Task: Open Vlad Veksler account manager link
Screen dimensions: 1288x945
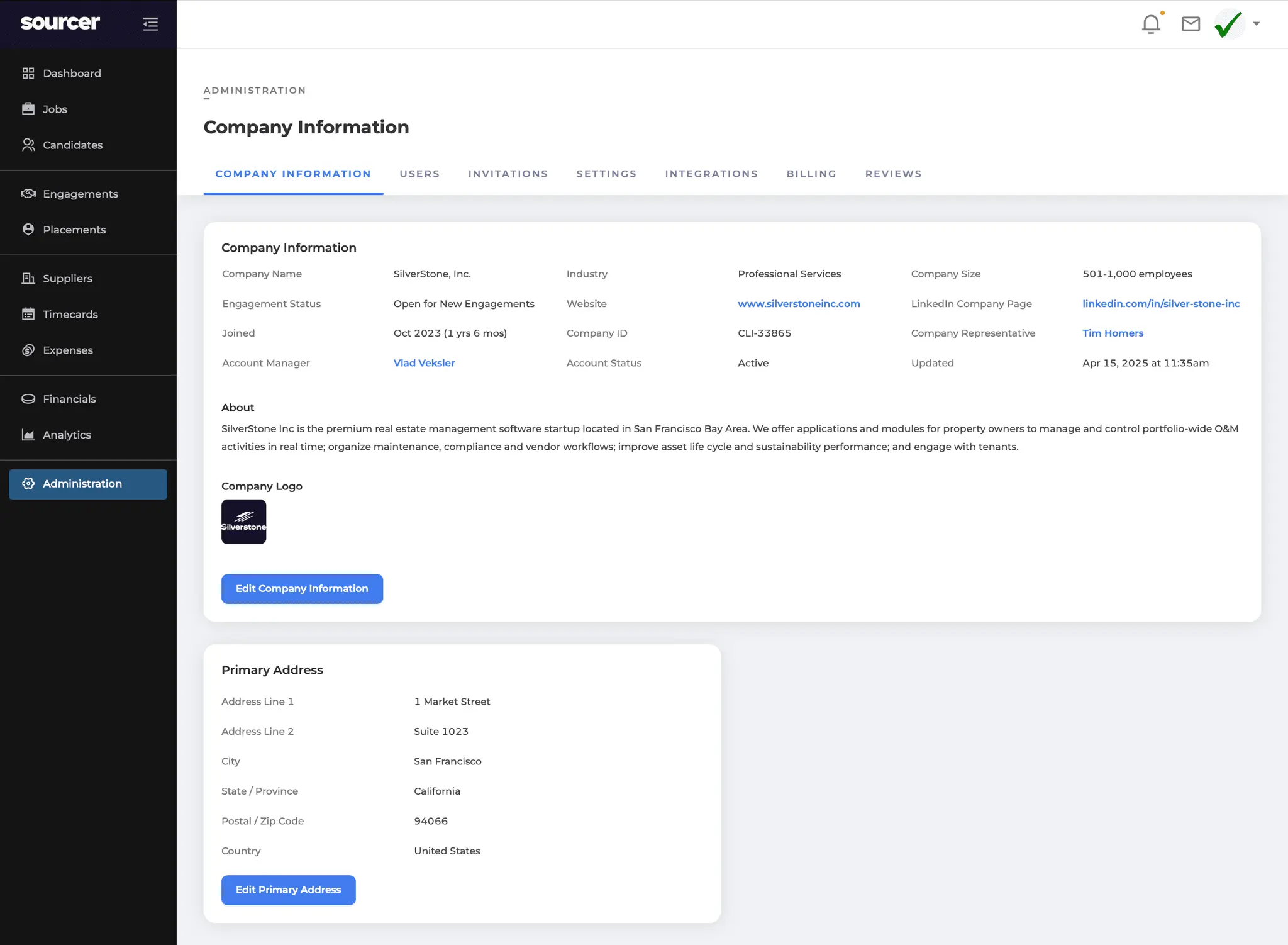Action: pos(424,362)
